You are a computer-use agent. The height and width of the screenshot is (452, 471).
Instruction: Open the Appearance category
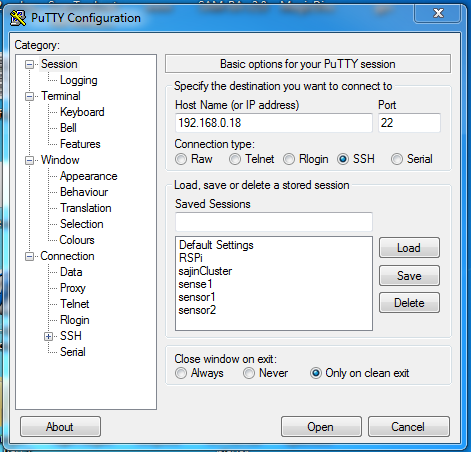89,176
